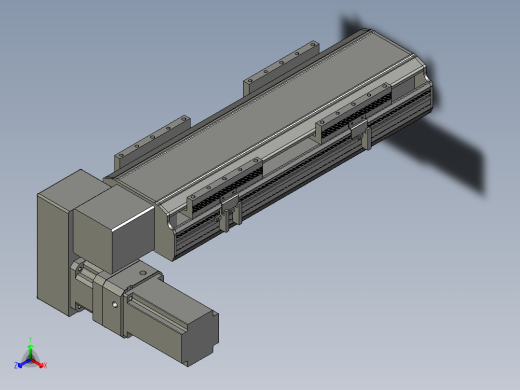Pick the small side hole on the motor adapter flange

[115, 304]
